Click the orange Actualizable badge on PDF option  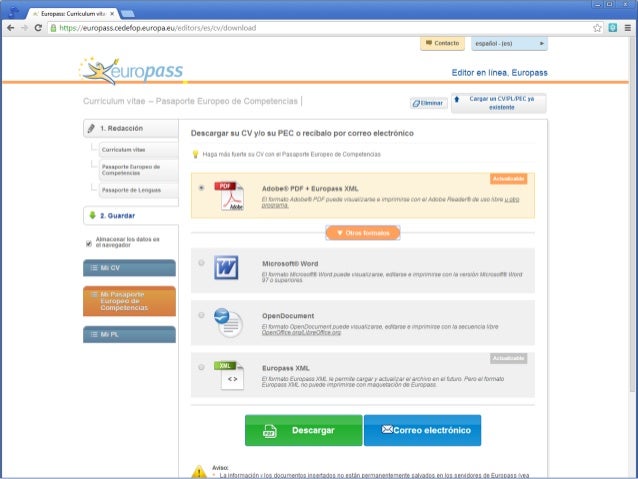click(x=509, y=179)
